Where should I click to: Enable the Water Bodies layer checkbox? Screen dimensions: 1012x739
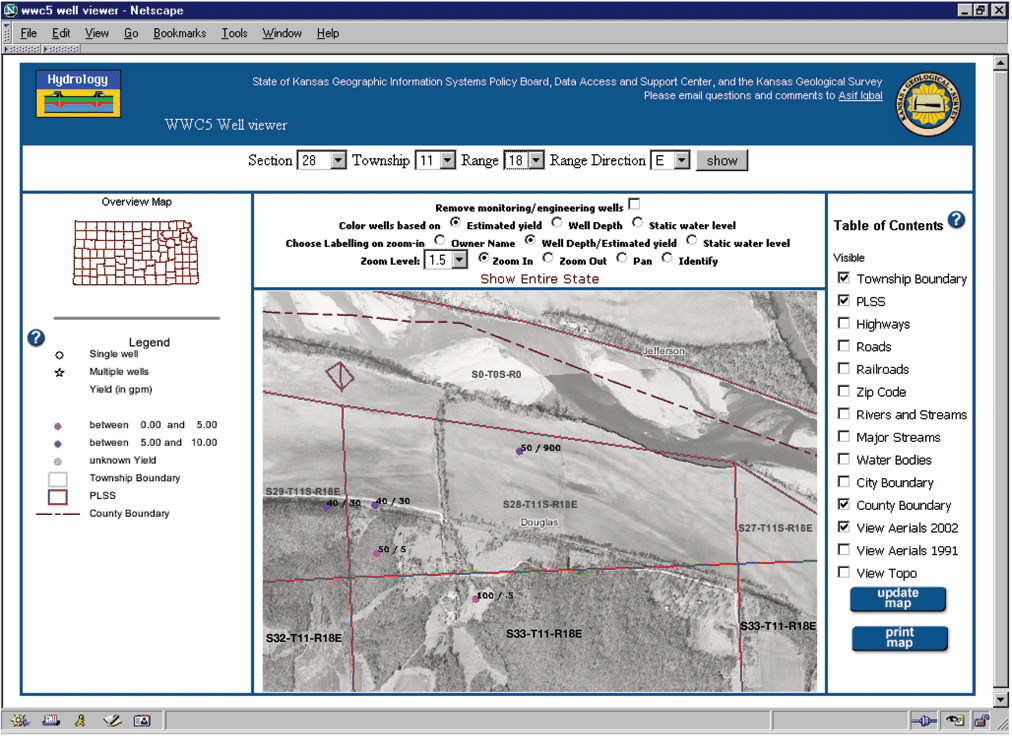point(844,458)
